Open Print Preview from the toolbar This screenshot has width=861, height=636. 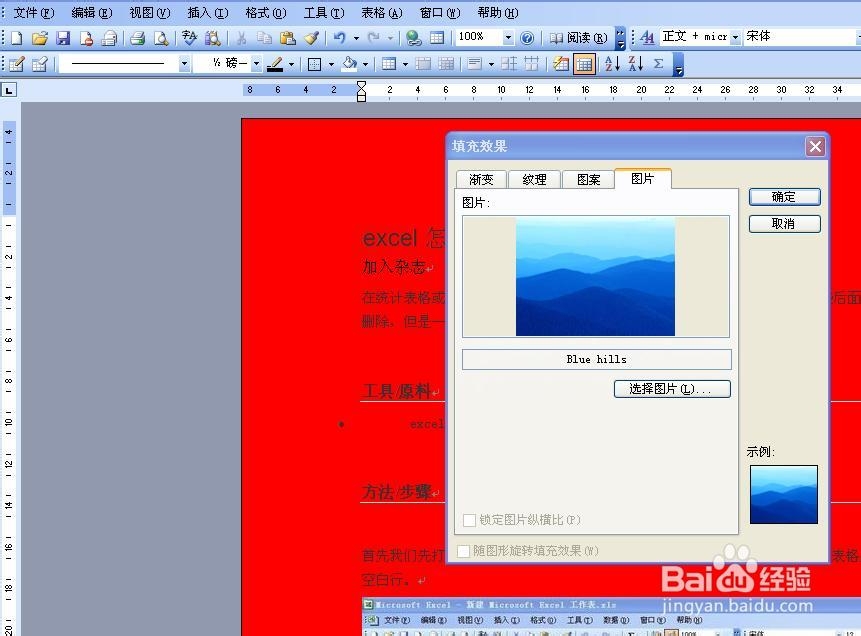click(x=161, y=38)
